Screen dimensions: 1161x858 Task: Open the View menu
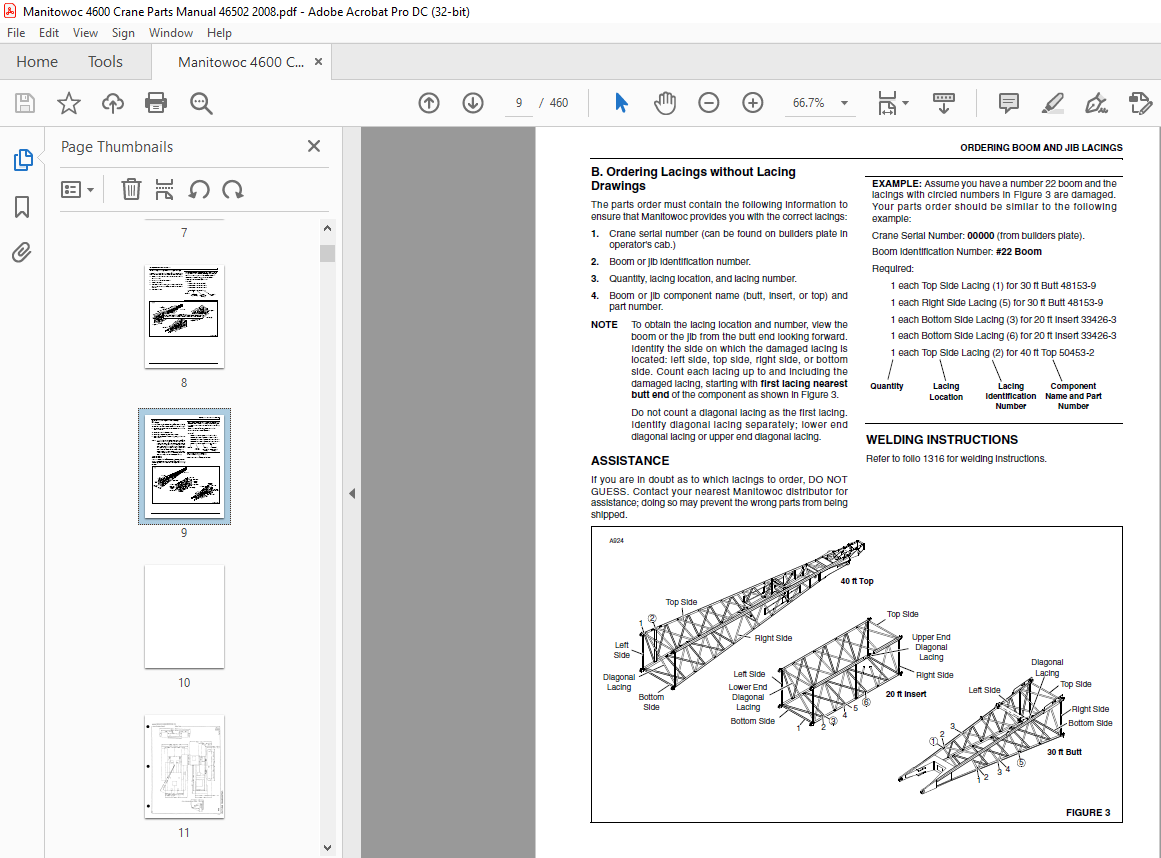click(x=85, y=33)
